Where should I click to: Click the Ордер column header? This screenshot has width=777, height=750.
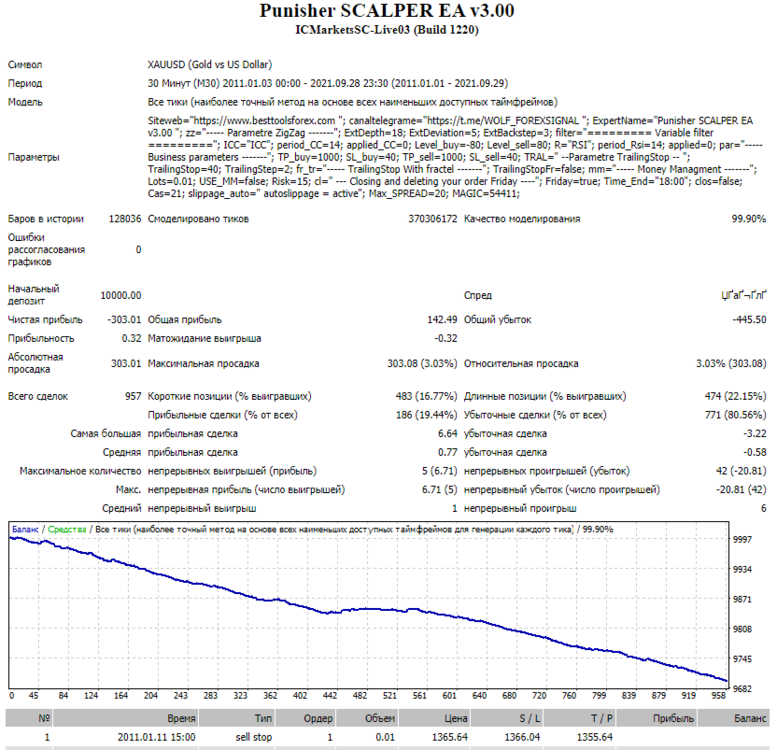tap(305, 718)
